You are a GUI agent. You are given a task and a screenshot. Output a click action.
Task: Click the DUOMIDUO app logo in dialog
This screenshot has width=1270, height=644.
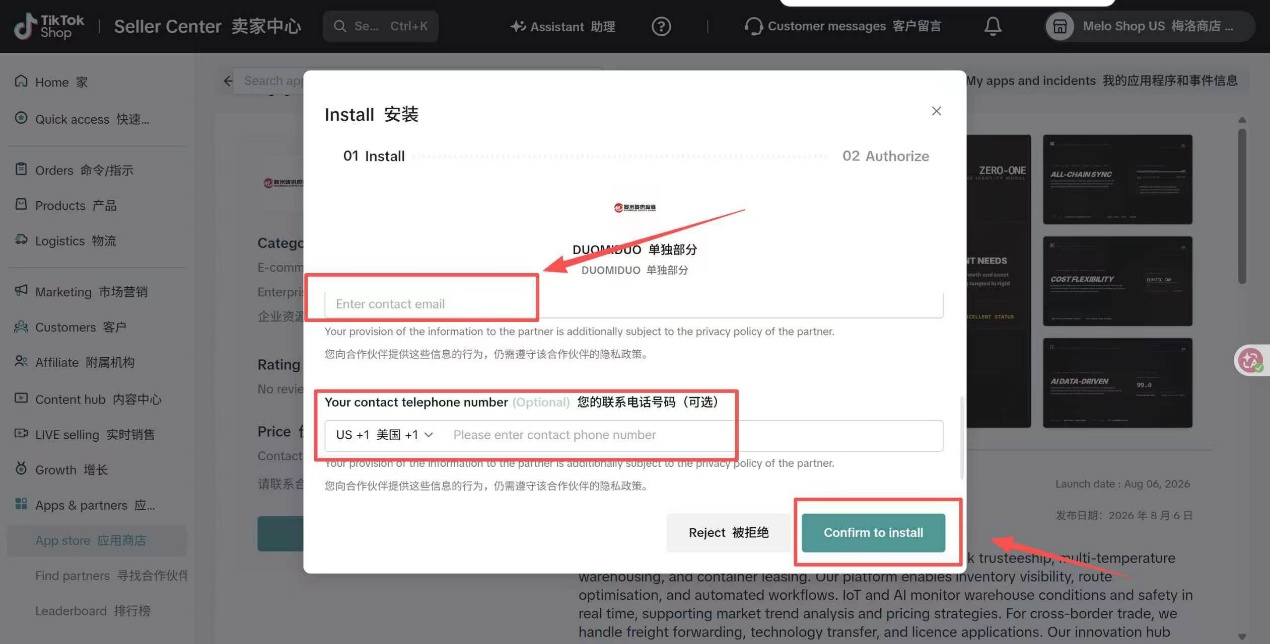click(x=635, y=207)
